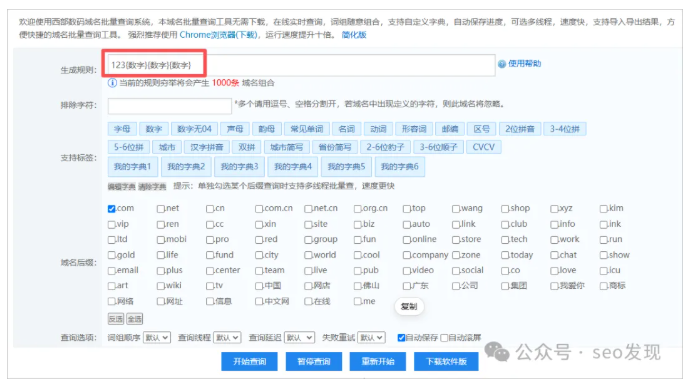Enable the 自动滚屏 checkbox
The image size is (689, 386).
(x=444, y=338)
